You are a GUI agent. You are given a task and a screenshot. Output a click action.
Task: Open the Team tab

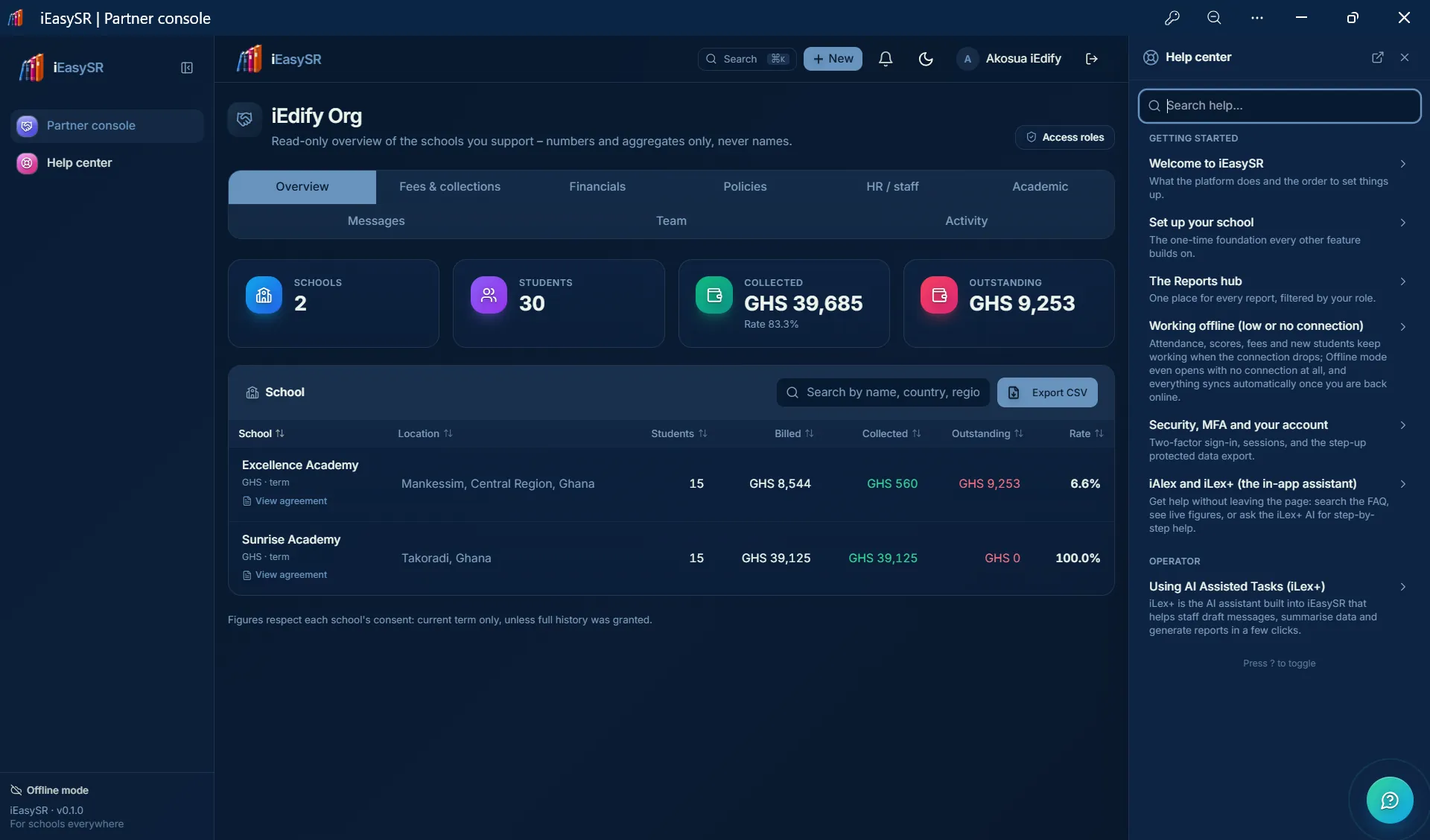(x=671, y=221)
